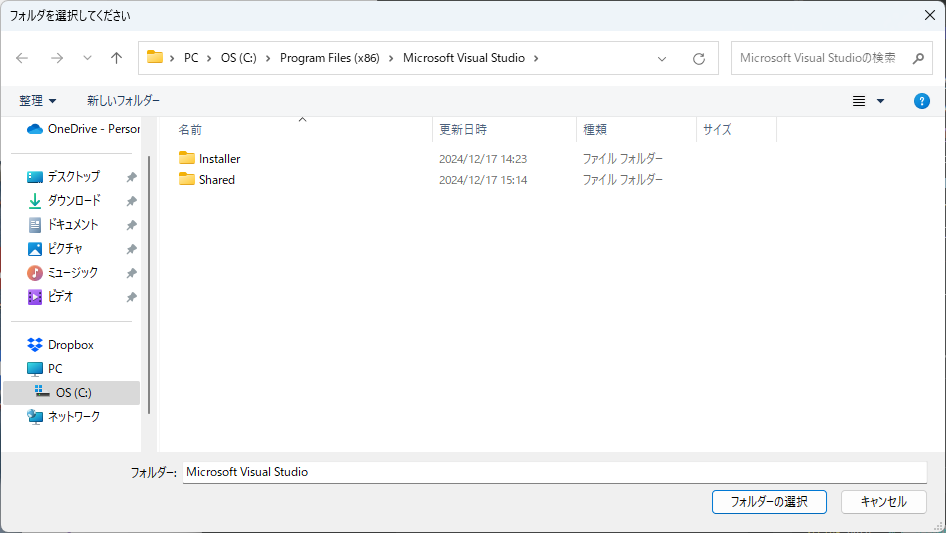This screenshot has width=946, height=533.
Task: Refresh the folder view
Action: (x=699, y=59)
